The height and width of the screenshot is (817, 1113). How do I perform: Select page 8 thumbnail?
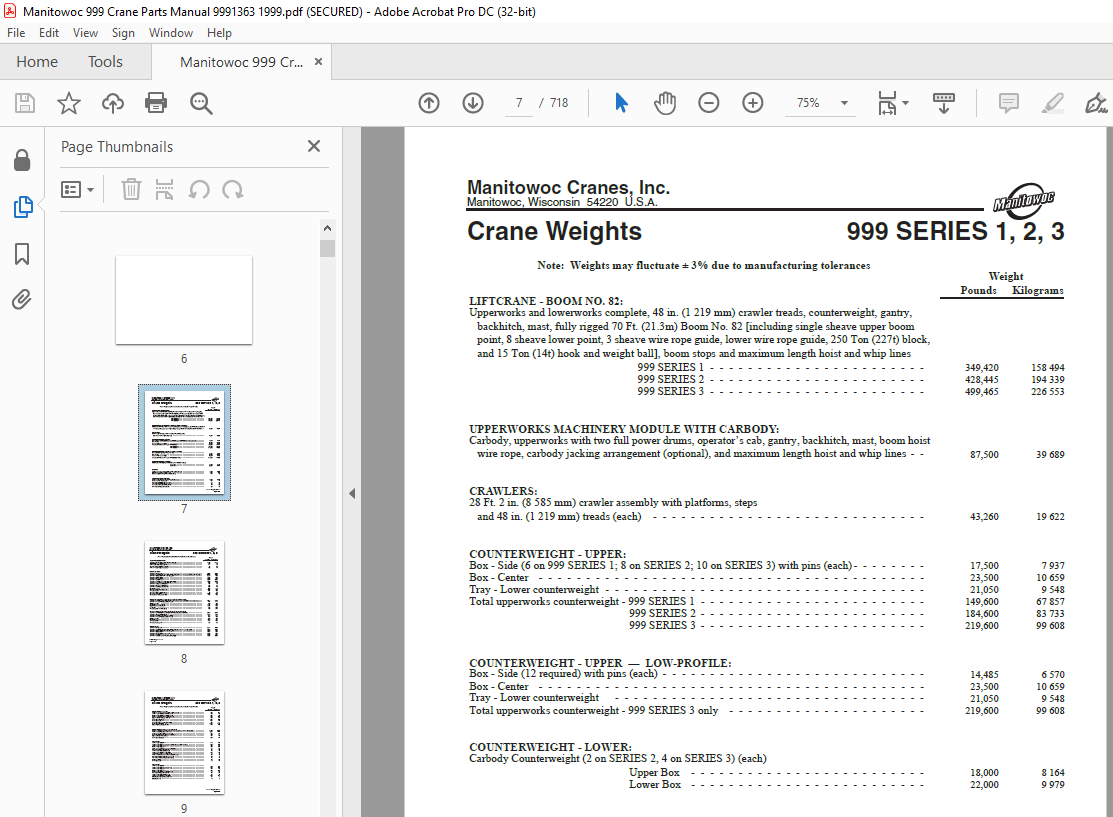point(185,593)
